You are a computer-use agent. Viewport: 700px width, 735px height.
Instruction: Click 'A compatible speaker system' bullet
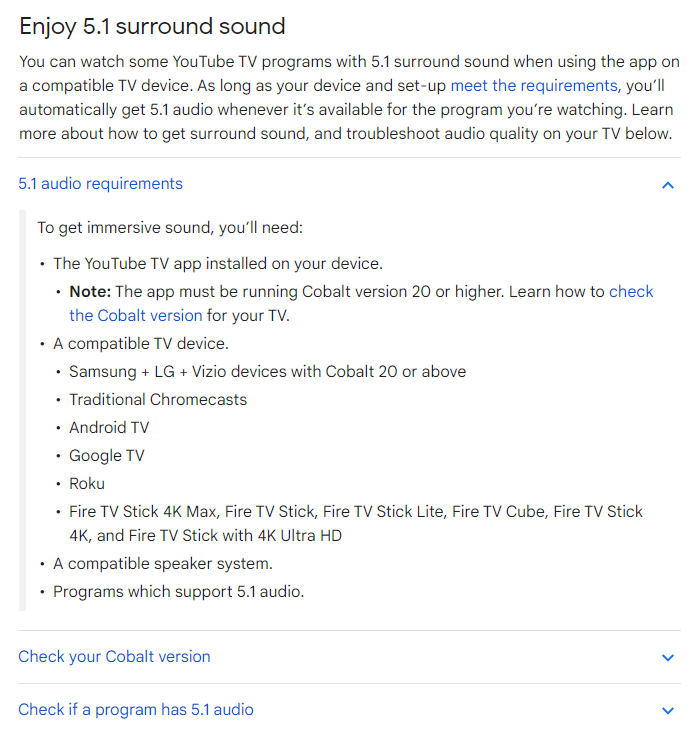[x=163, y=563]
